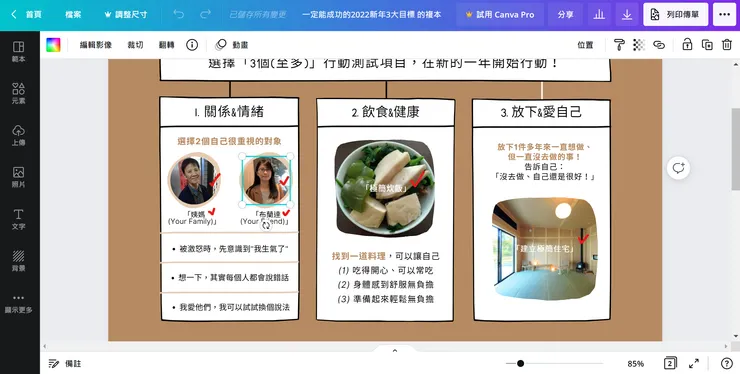740x374 pixels.
Task: Open help question mark icon
Action: point(727,363)
